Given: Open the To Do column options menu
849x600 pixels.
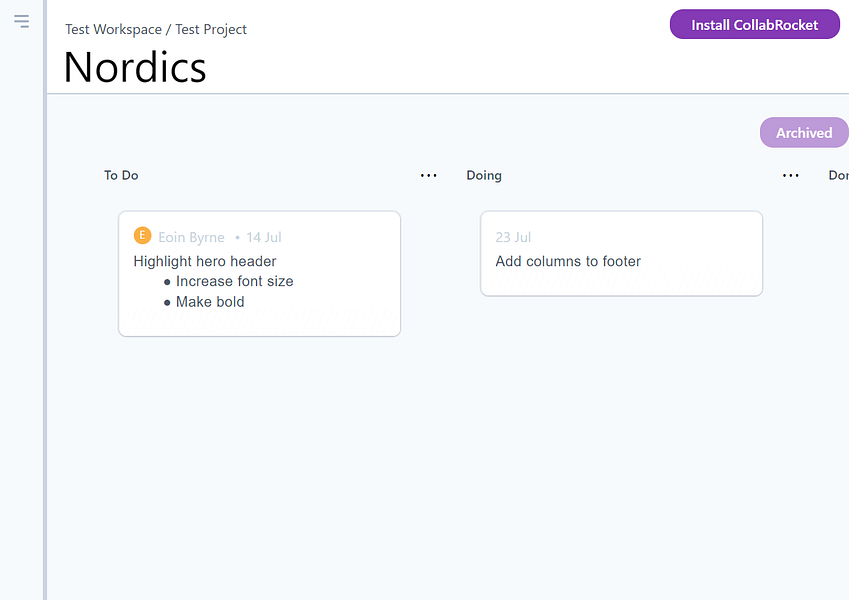Looking at the screenshot, I should (x=429, y=176).
